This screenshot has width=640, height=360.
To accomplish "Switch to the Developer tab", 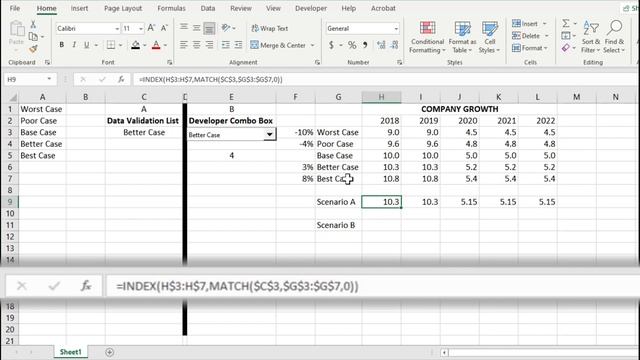I will [311, 8].
